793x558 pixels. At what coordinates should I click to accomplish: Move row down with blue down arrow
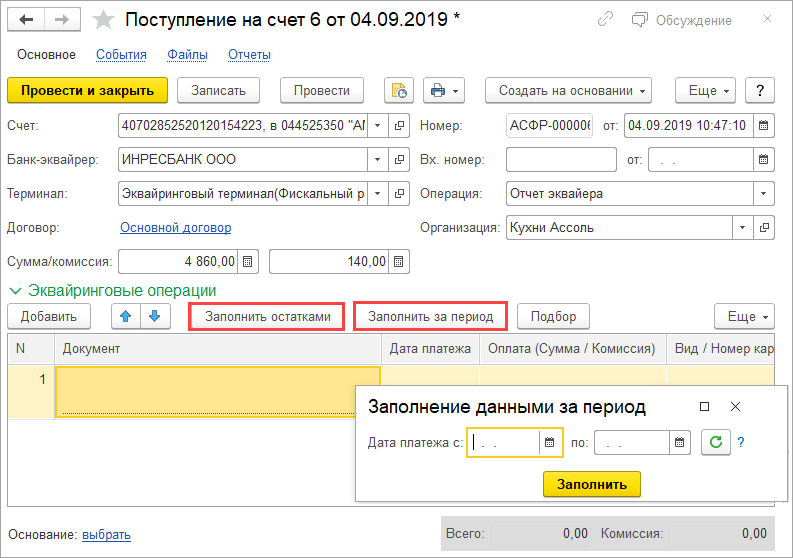pyautogui.click(x=155, y=316)
